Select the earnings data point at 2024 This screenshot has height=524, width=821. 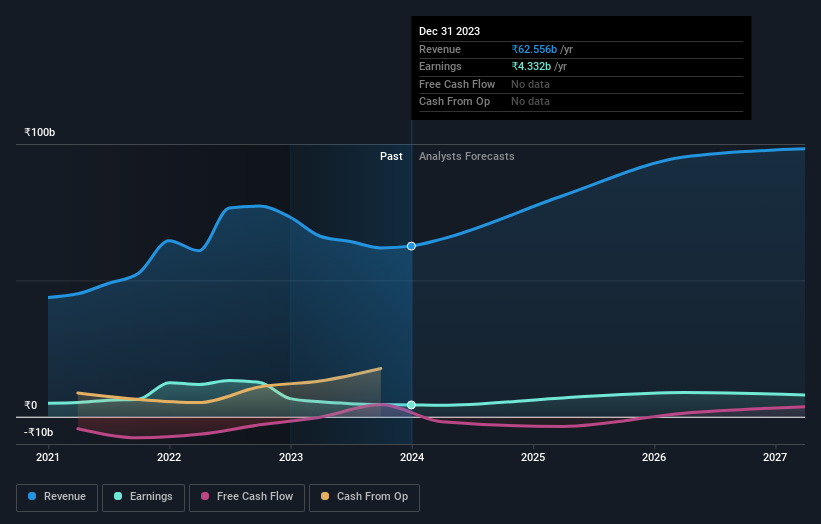[x=412, y=405]
